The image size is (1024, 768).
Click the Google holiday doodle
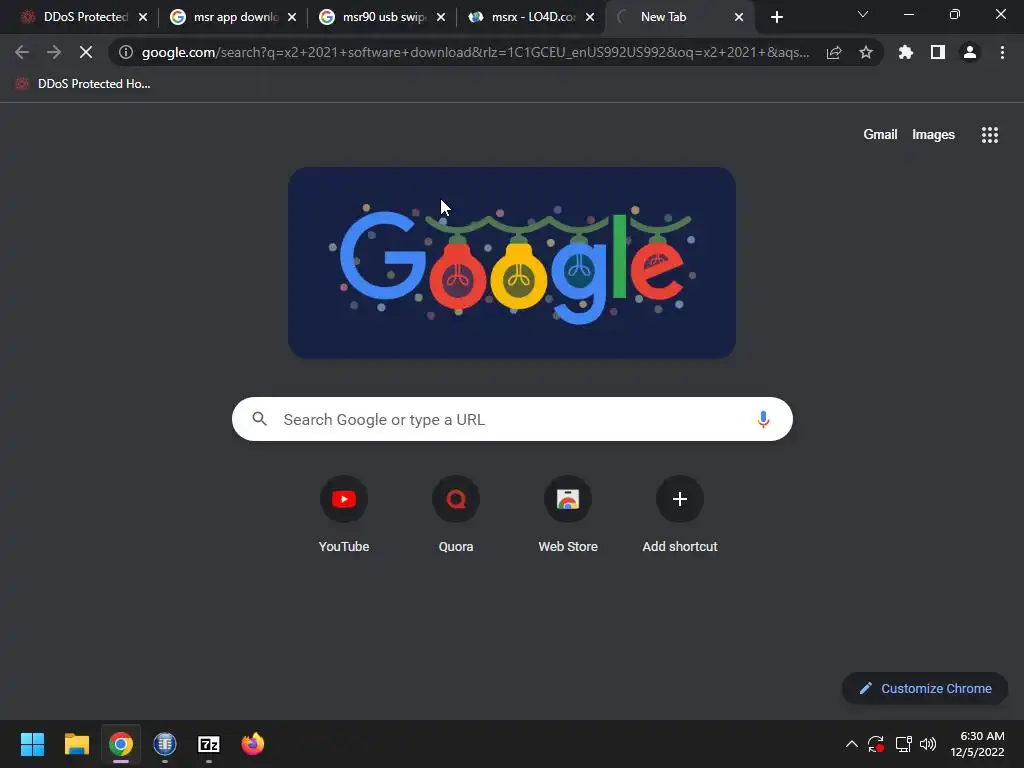coord(512,263)
